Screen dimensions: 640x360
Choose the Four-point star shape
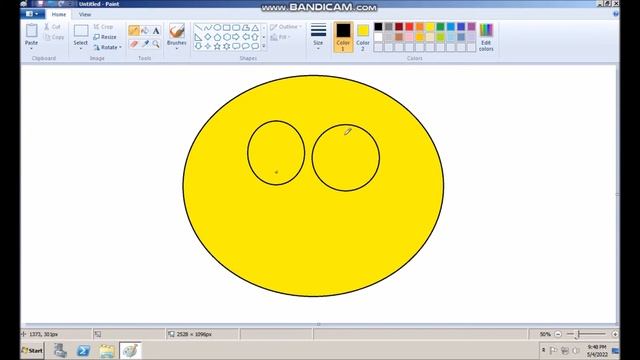click(208, 46)
